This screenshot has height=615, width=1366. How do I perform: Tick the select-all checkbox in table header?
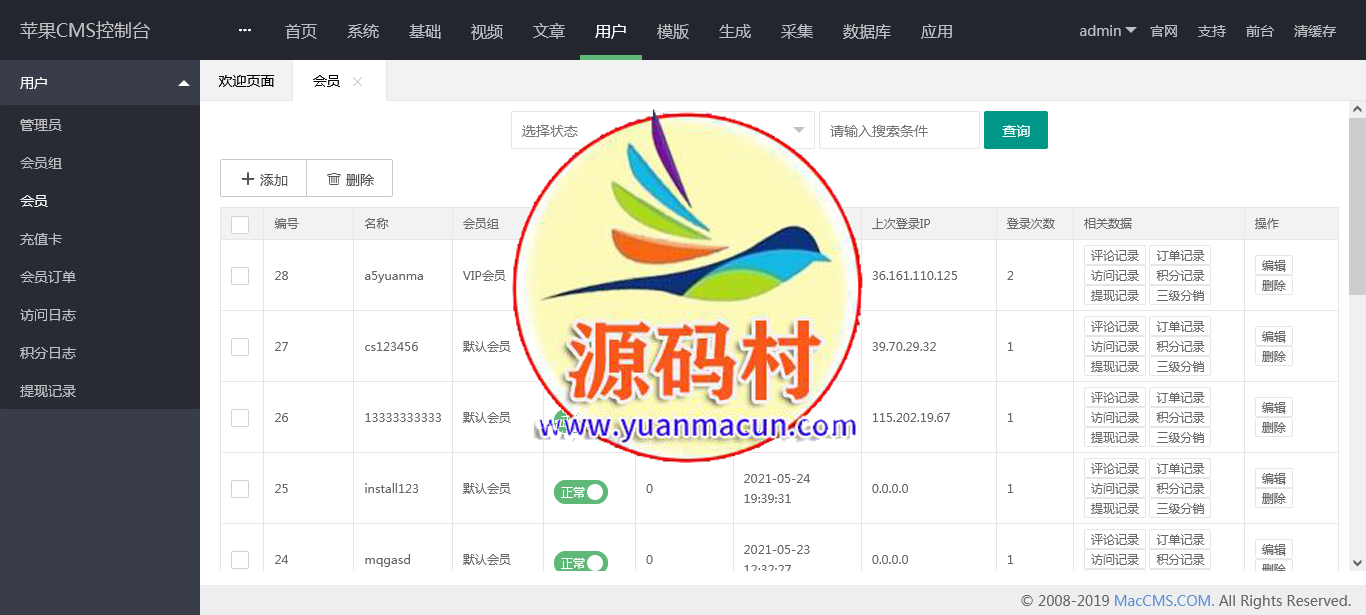pos(240,224)
